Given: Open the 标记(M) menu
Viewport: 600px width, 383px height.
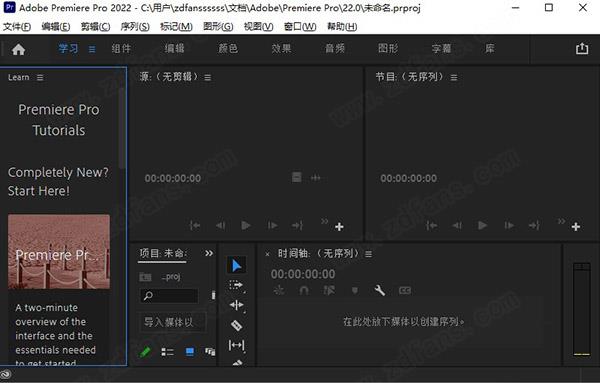Looking at the screenshot, I should tap(176, 26).
